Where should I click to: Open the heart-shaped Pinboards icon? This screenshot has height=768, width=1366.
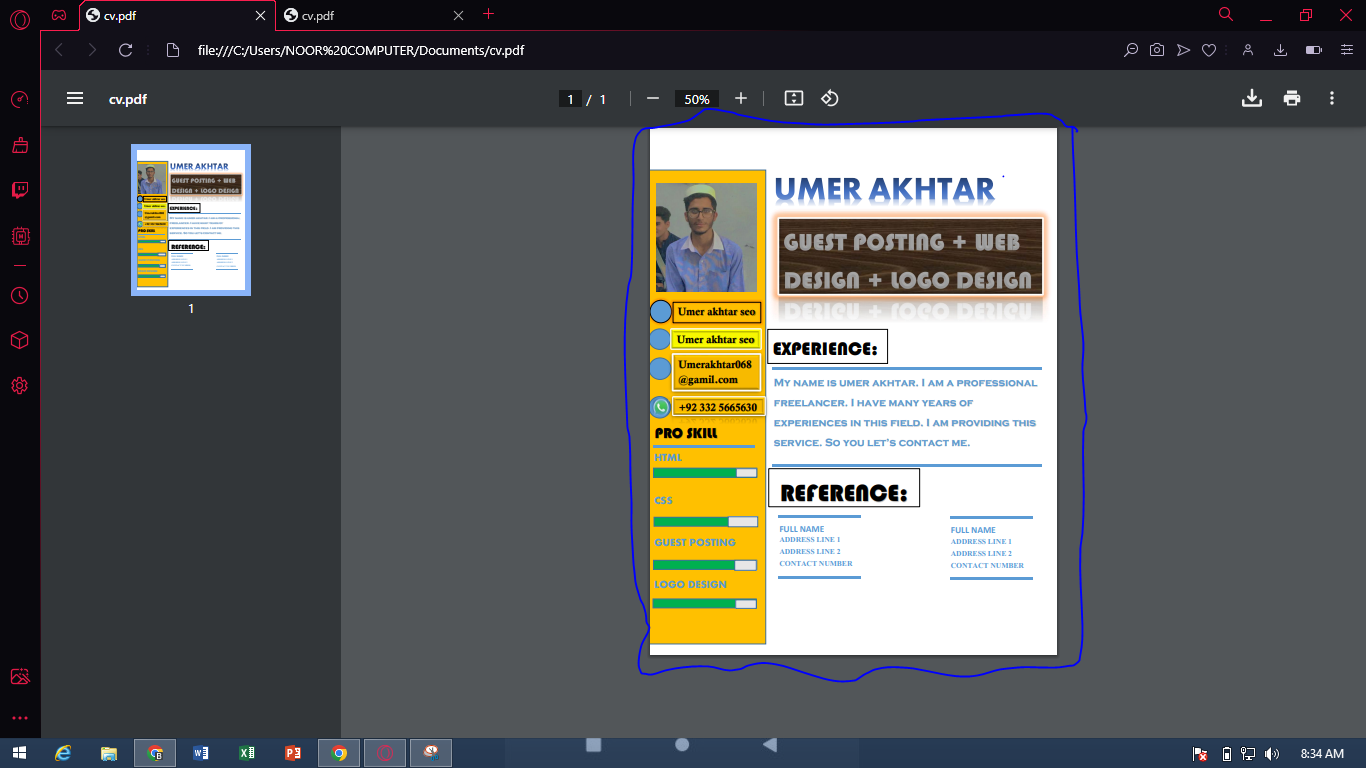coord(1209,49)
